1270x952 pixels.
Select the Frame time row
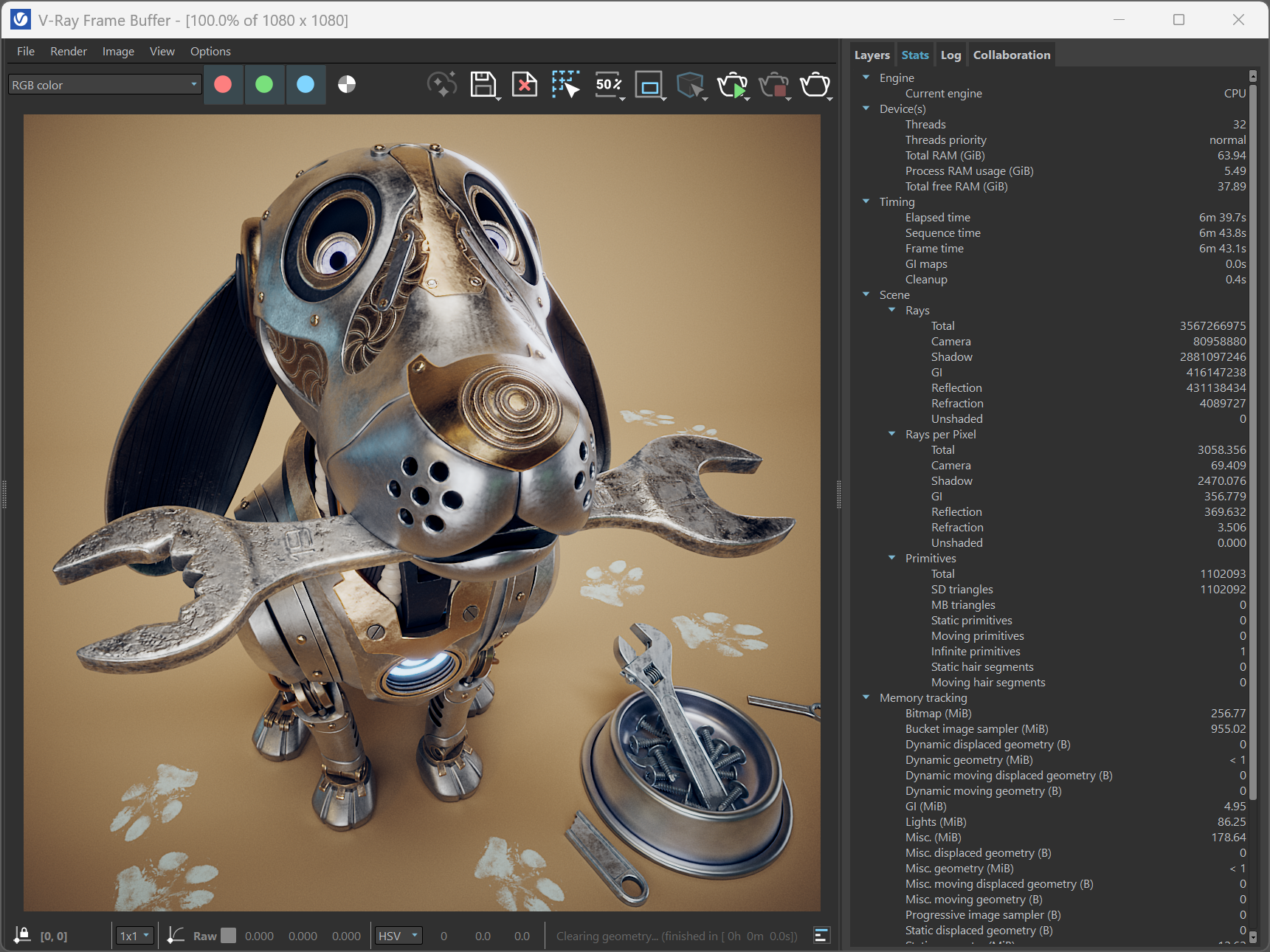(1051, 248)
